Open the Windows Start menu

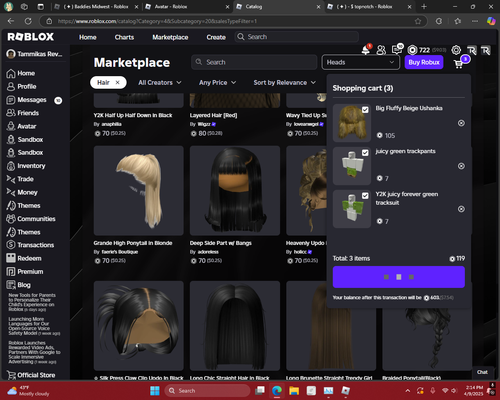[155, 391]
